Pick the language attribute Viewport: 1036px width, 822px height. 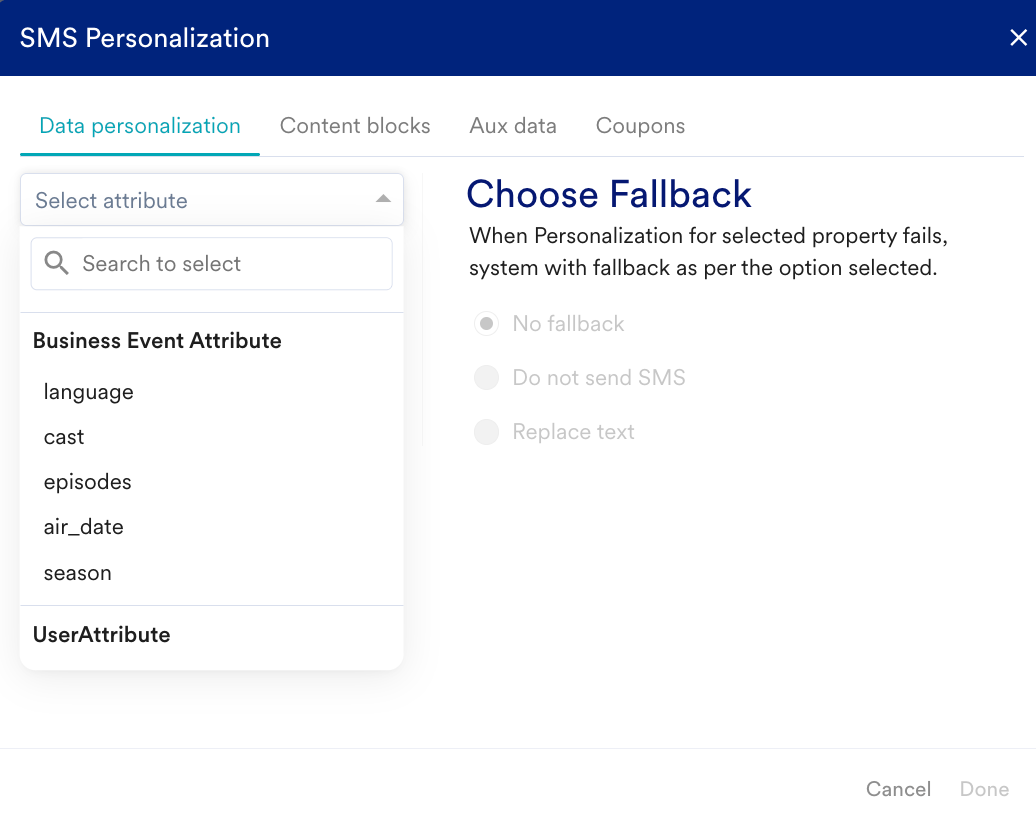click(89, 392)
